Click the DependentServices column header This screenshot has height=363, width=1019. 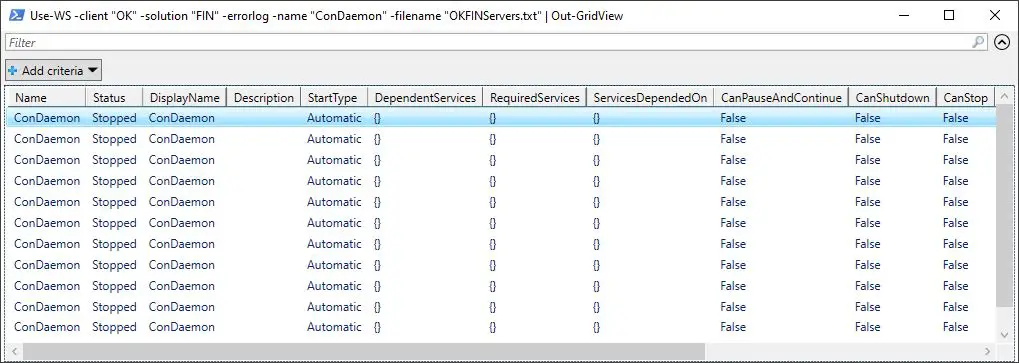[x=426, y=97]
